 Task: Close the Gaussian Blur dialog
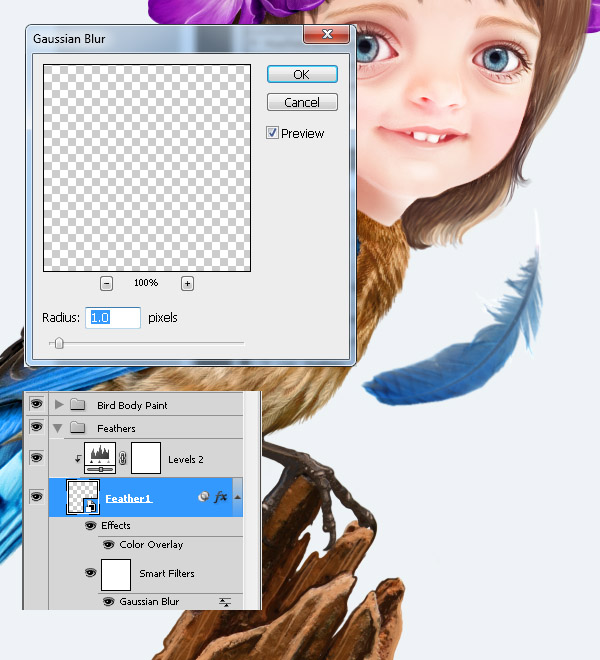[327, 35]
